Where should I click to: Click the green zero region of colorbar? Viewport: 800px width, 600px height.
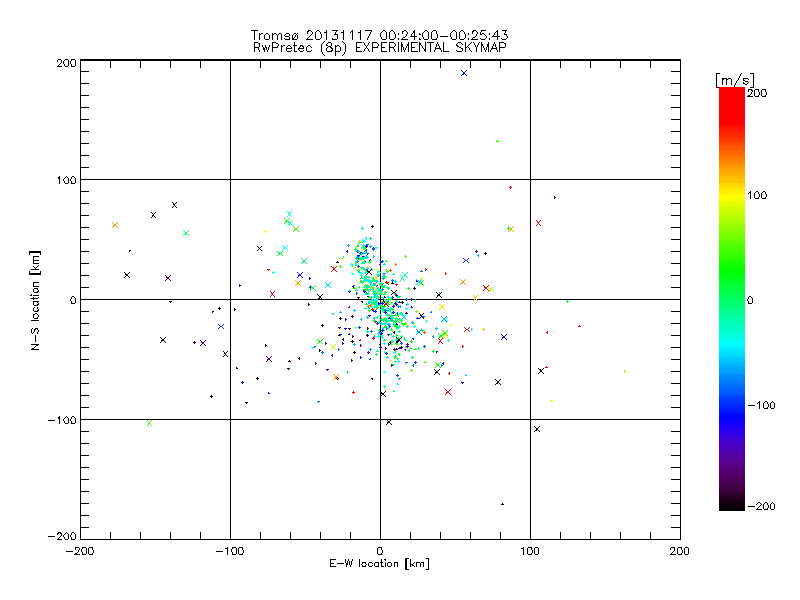[732, 300]
